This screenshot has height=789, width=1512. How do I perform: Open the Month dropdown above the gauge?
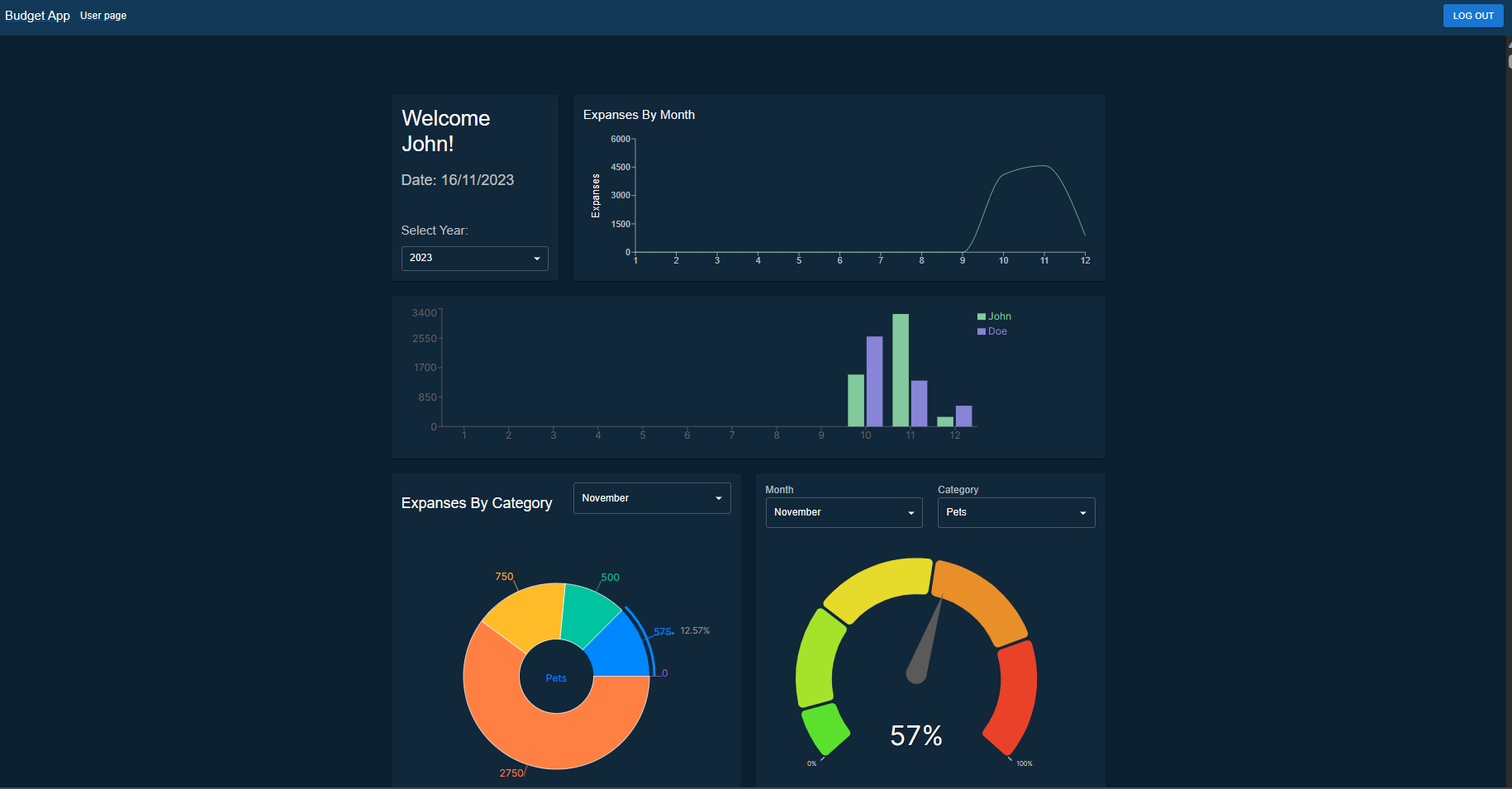click(844, 512)
